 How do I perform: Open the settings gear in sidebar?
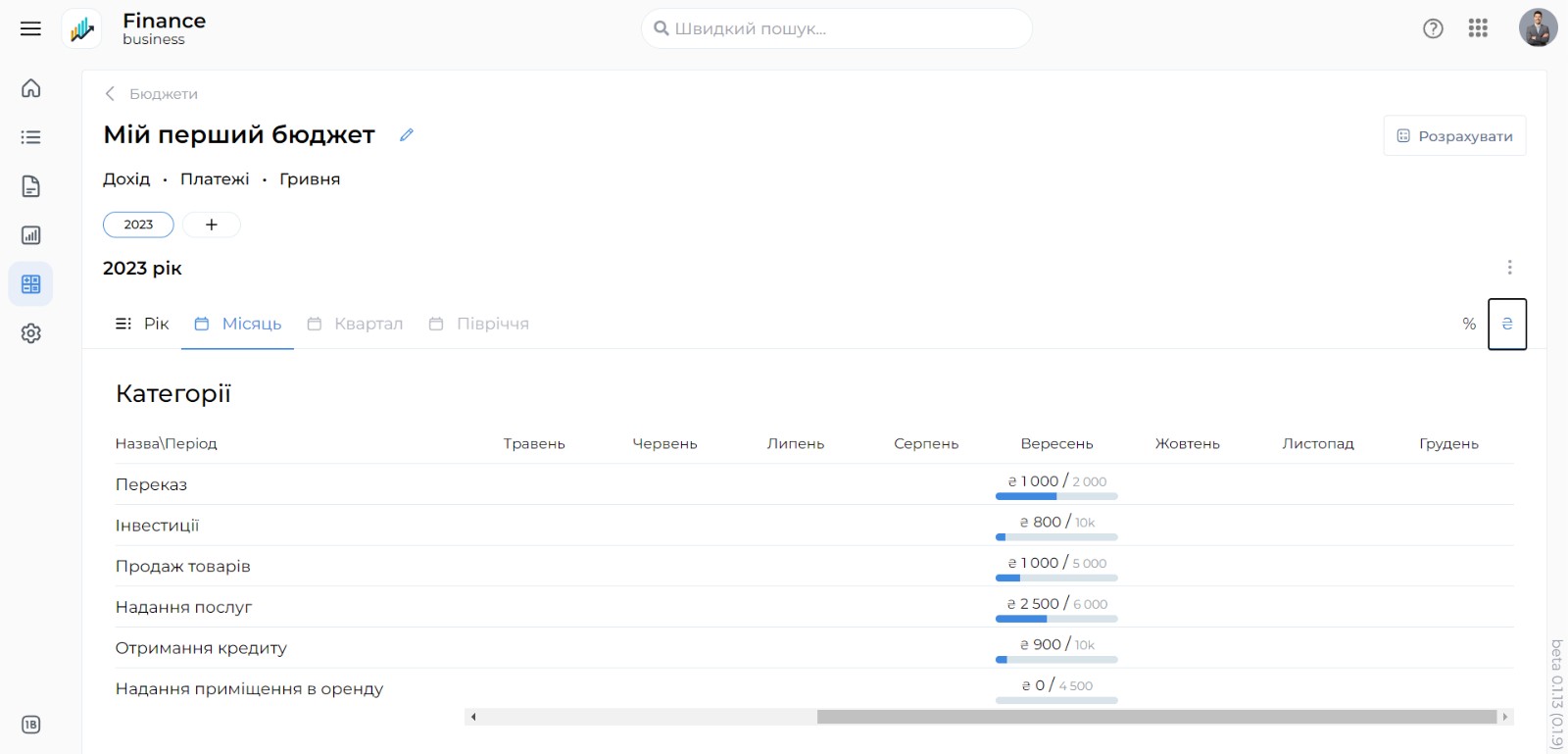pos(31,333)
